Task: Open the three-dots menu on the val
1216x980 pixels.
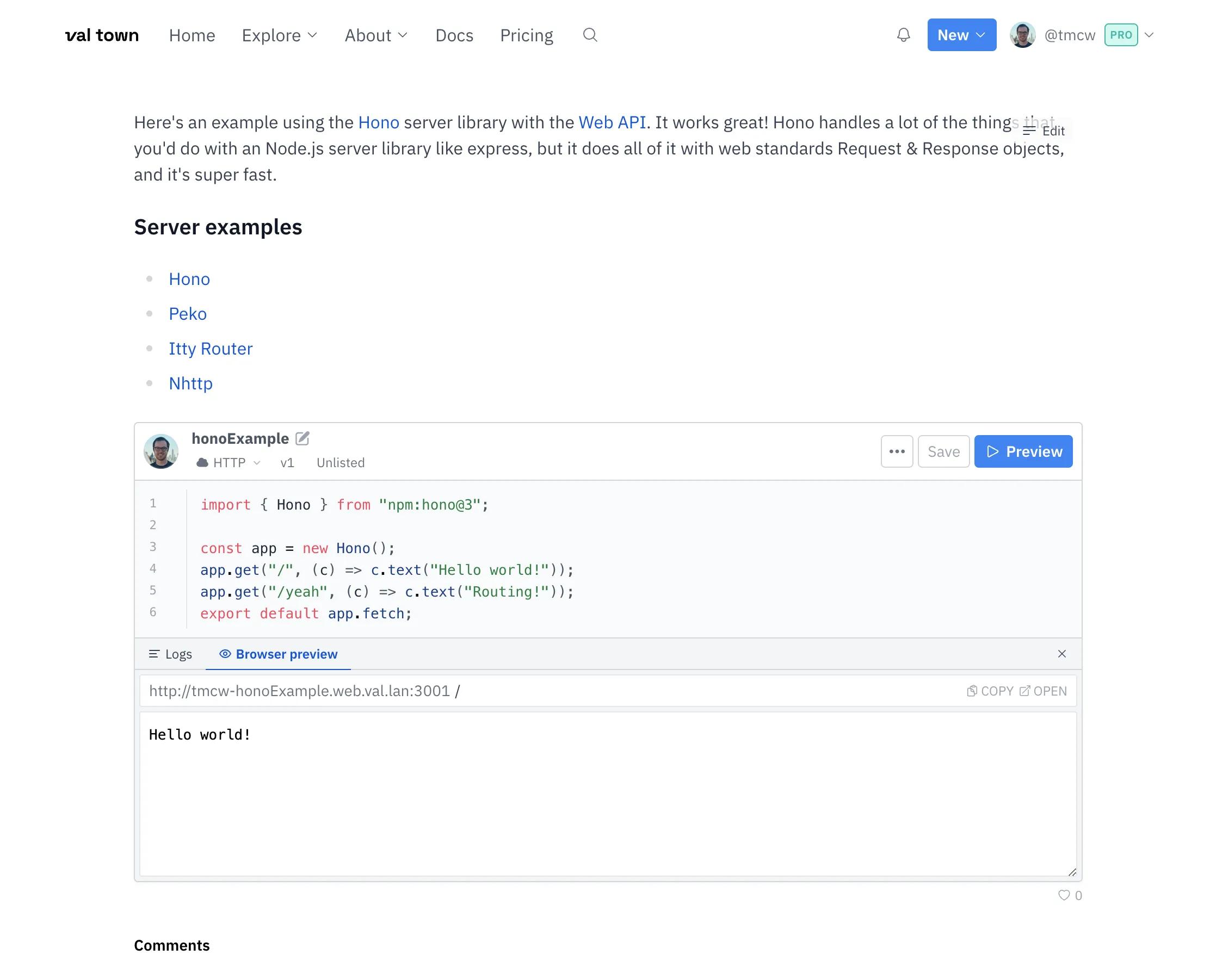Action: (896, 451)
